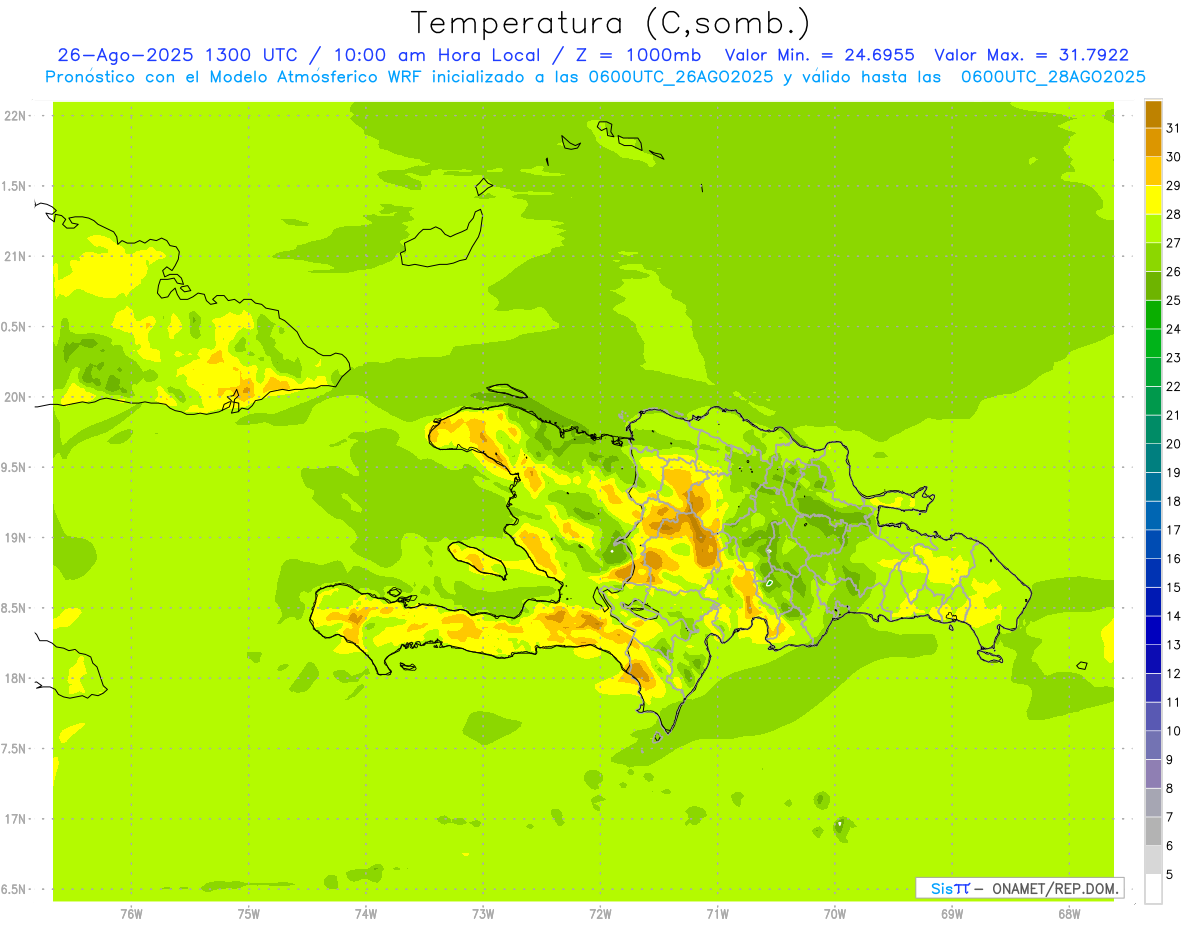Click the "Temperatura (C,somb.)" map title
The width and height of the screenshot is (1200, 927).
(x=611, y=22)
